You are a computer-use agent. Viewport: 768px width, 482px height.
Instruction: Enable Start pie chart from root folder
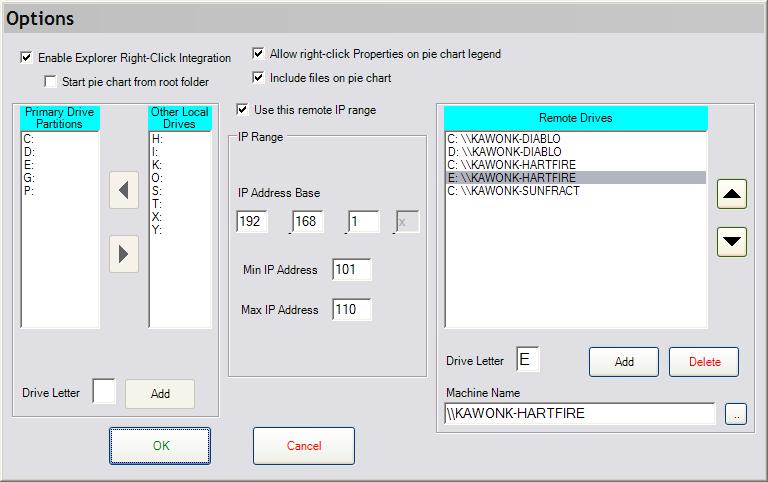tap(50, 81)
